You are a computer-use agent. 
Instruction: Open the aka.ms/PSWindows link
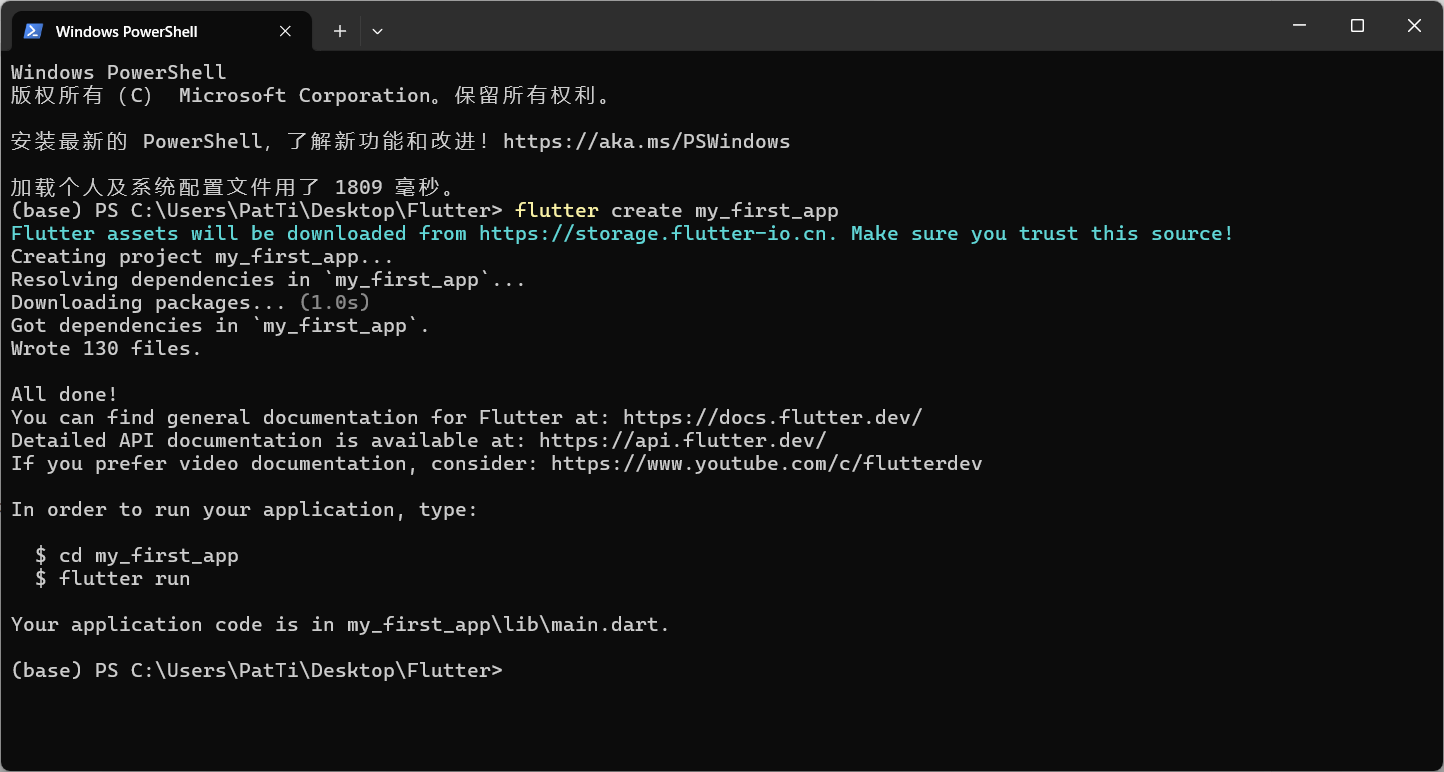pos(646,141)
